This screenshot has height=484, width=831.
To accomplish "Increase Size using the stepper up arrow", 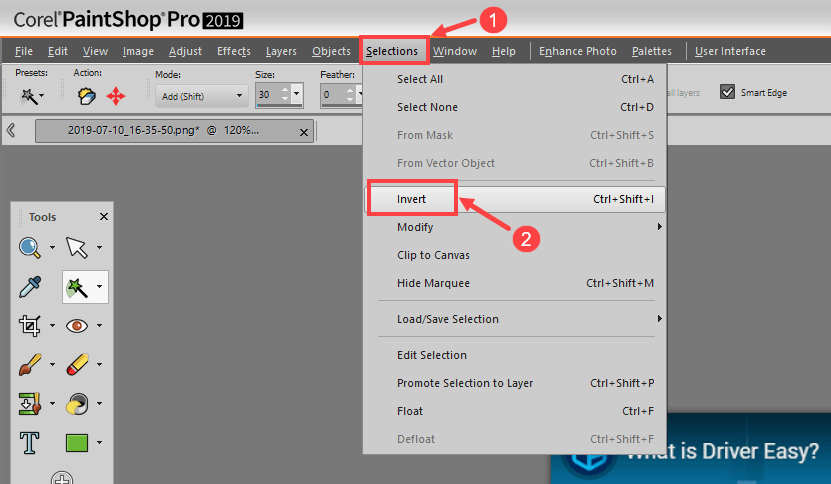I will (x=285, y=90).
